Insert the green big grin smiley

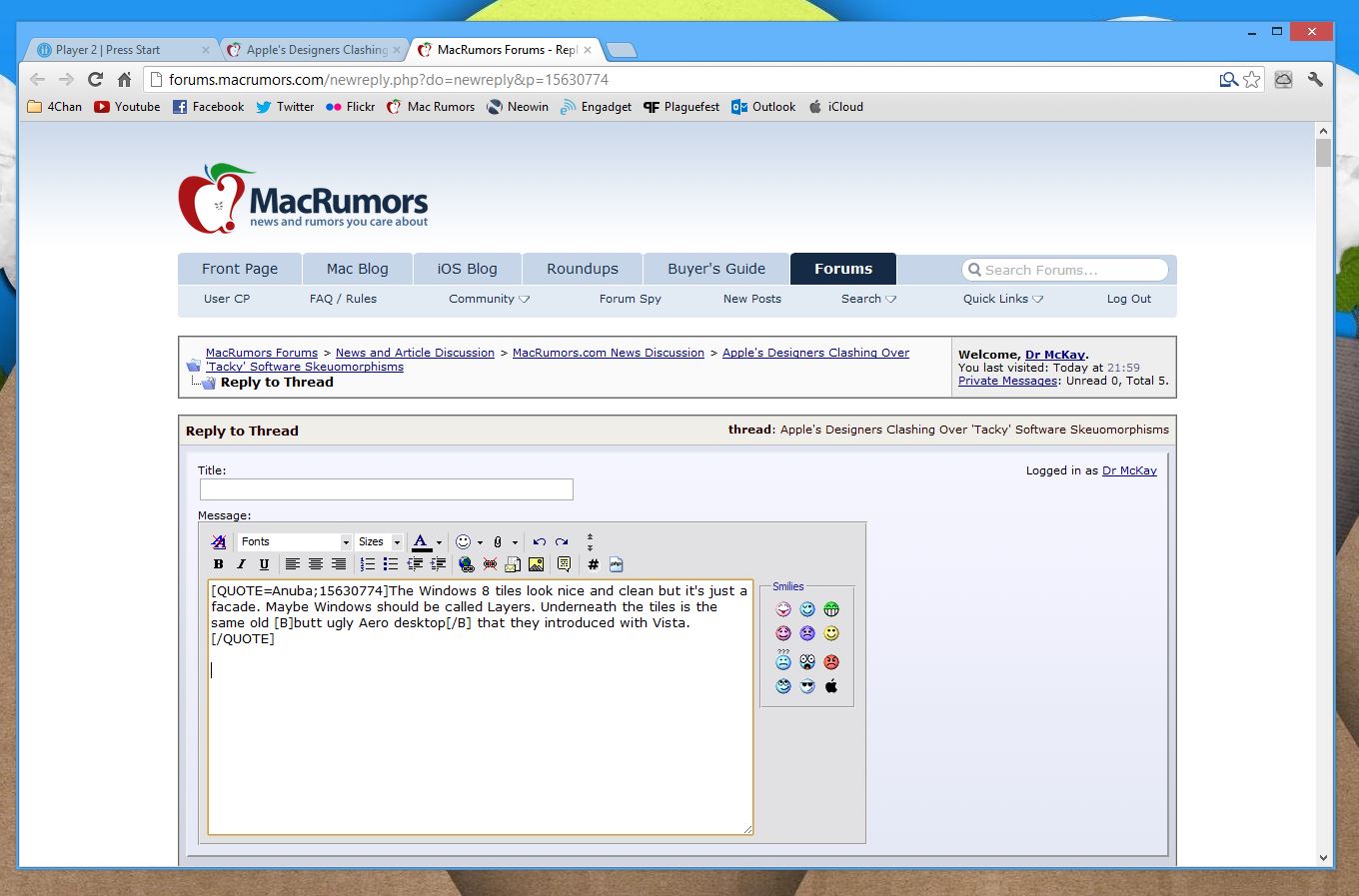click(831, 609)
